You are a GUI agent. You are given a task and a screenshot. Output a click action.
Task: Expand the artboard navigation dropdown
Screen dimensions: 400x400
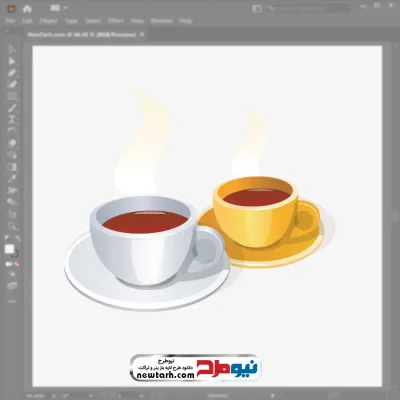point(141,396)
